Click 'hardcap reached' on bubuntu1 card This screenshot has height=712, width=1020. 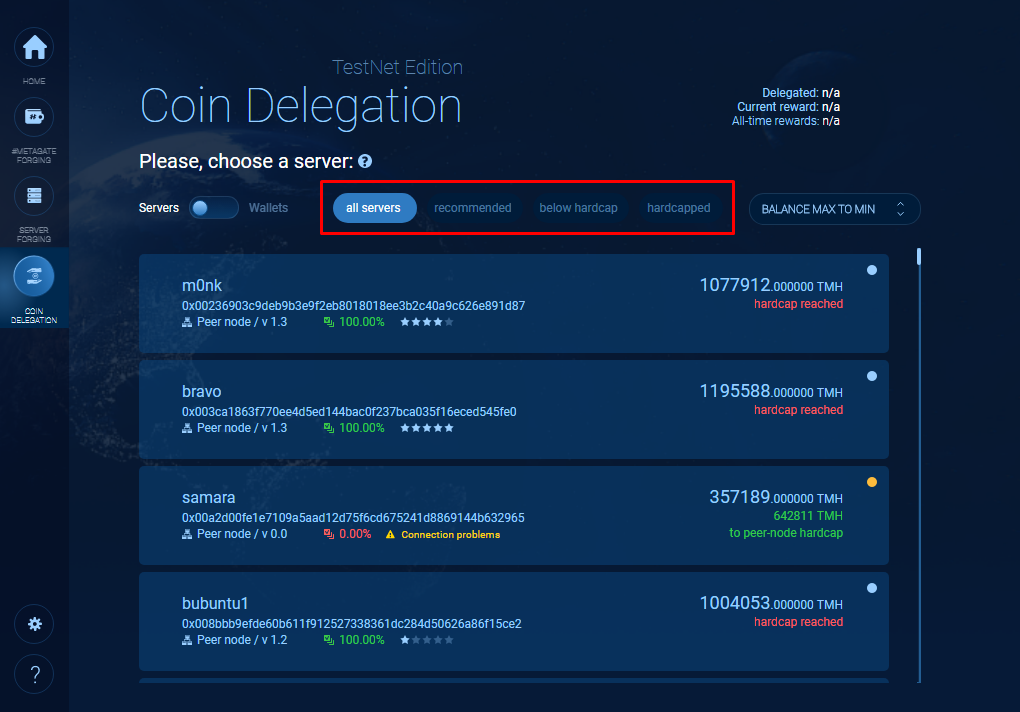coord(798,622)
